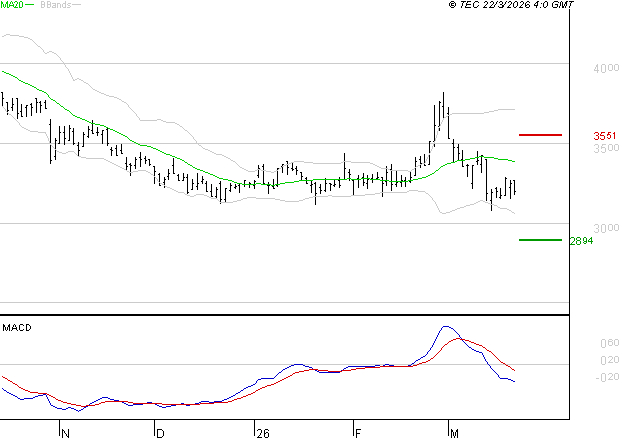Click the 3500 price axis label
The image size is (627, 440).
pos(606,148)
